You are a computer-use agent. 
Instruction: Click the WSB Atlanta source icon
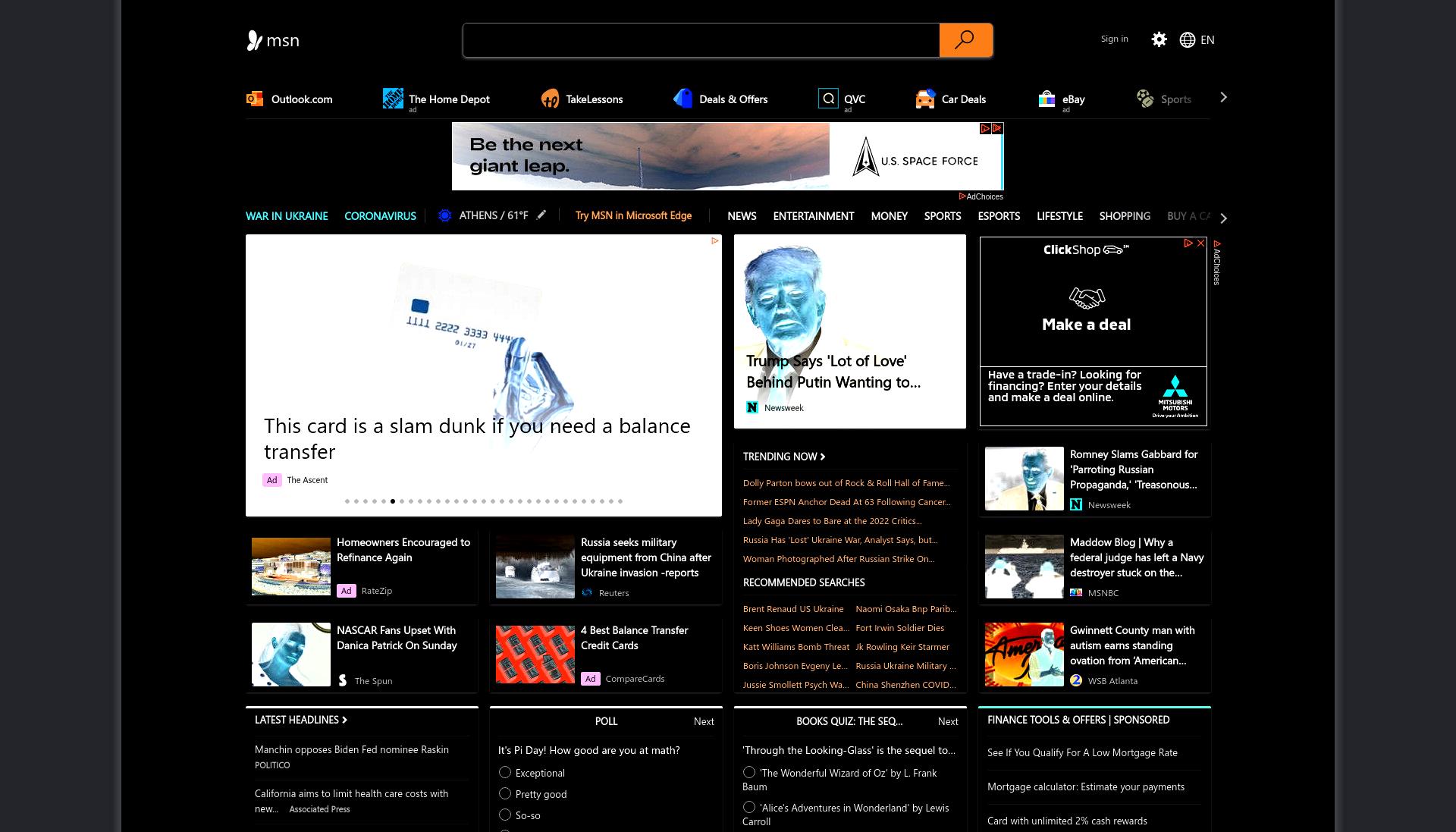coord(1076,681)
